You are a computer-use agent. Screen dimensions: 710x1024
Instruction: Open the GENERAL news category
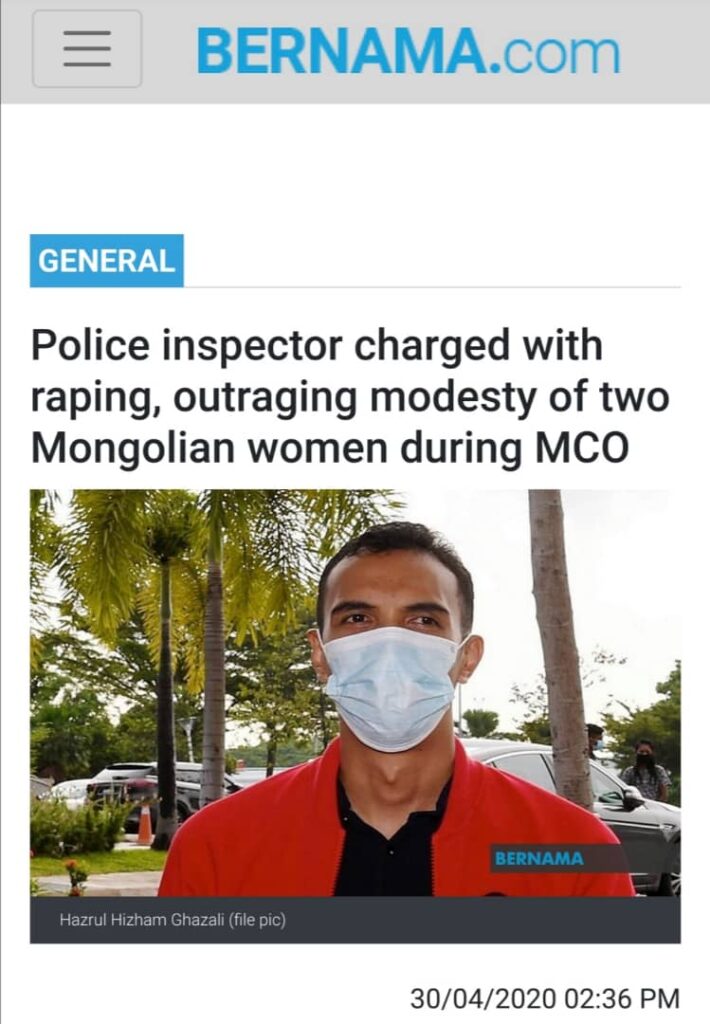pyautogui.click(x=106, y=261)
